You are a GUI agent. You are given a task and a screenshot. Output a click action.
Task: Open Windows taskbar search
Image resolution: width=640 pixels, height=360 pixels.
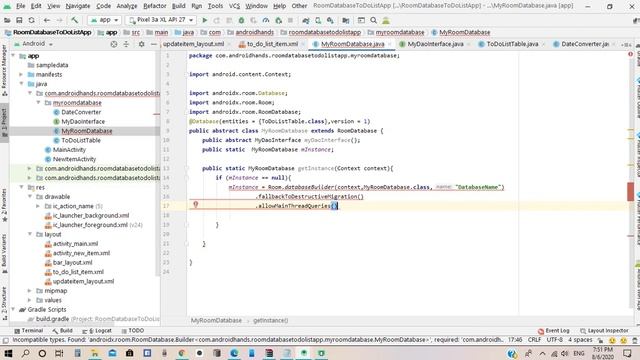[x=25, y=353]
